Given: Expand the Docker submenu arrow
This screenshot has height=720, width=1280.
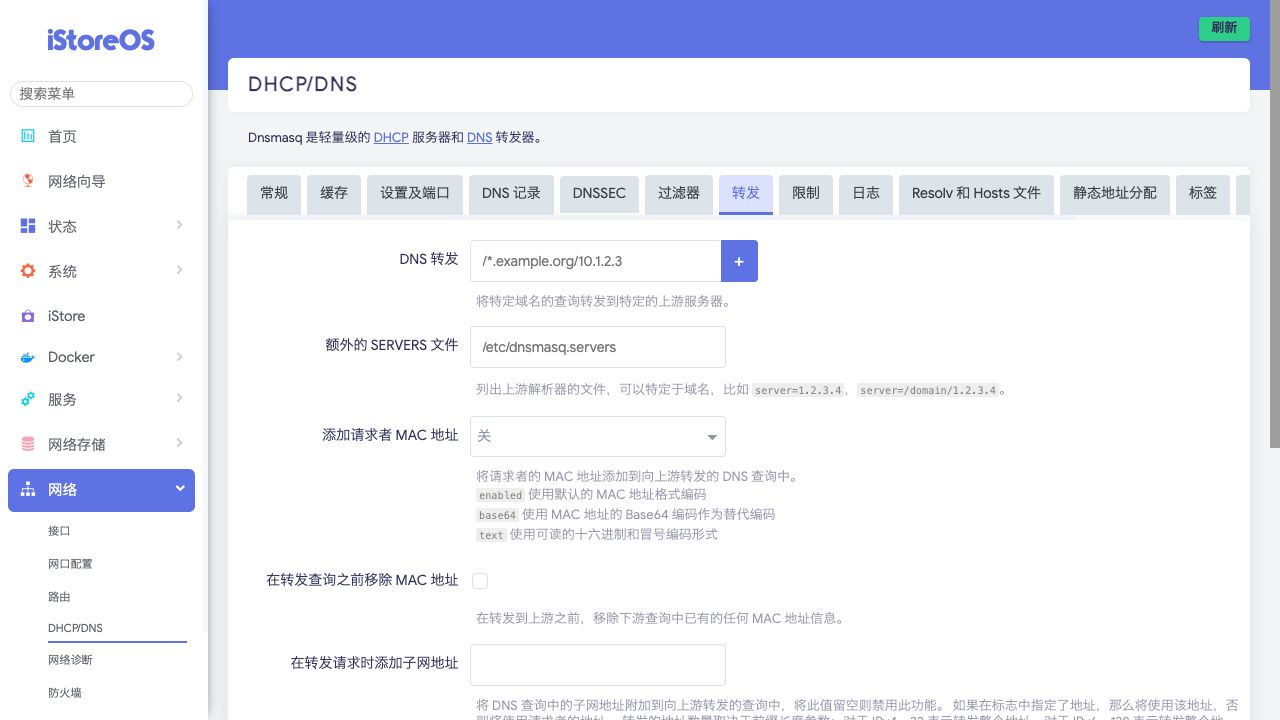Looking at the screenshot, I should click(x=179, y=357).
